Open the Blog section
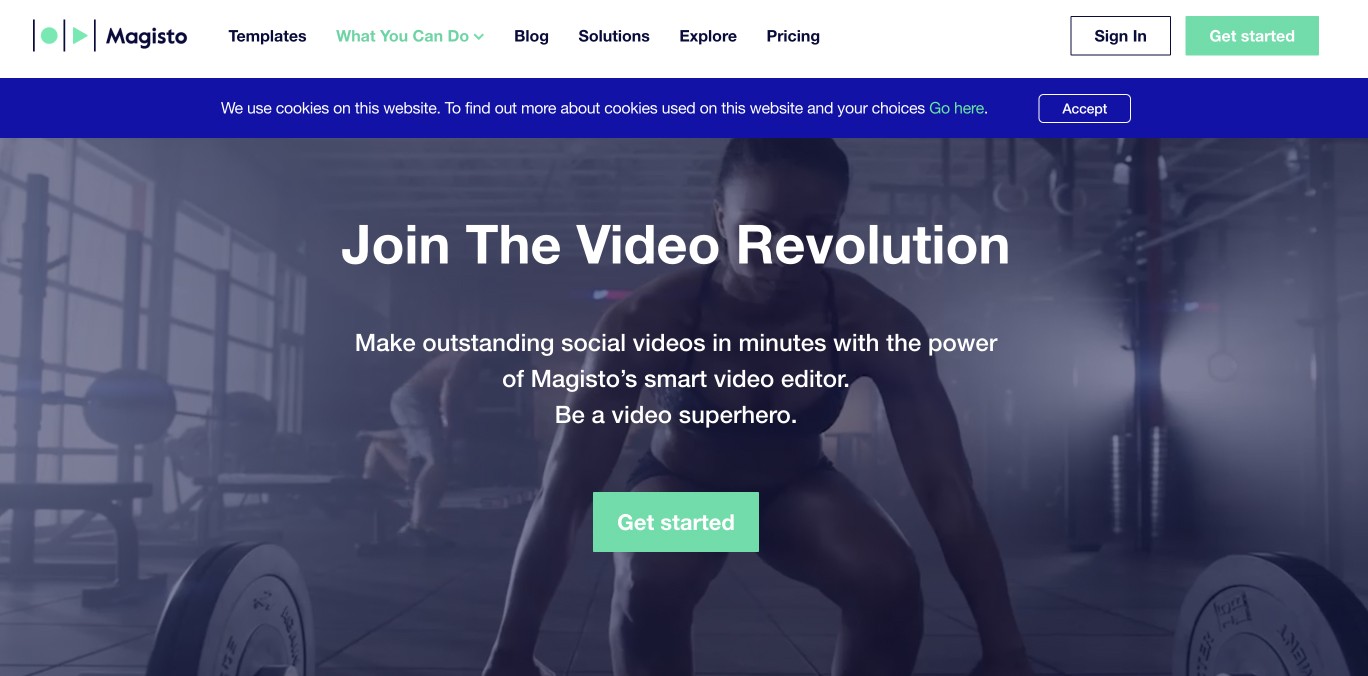Image resolution: width=1368 pixels, height=676 pixels. click(531, 36)
